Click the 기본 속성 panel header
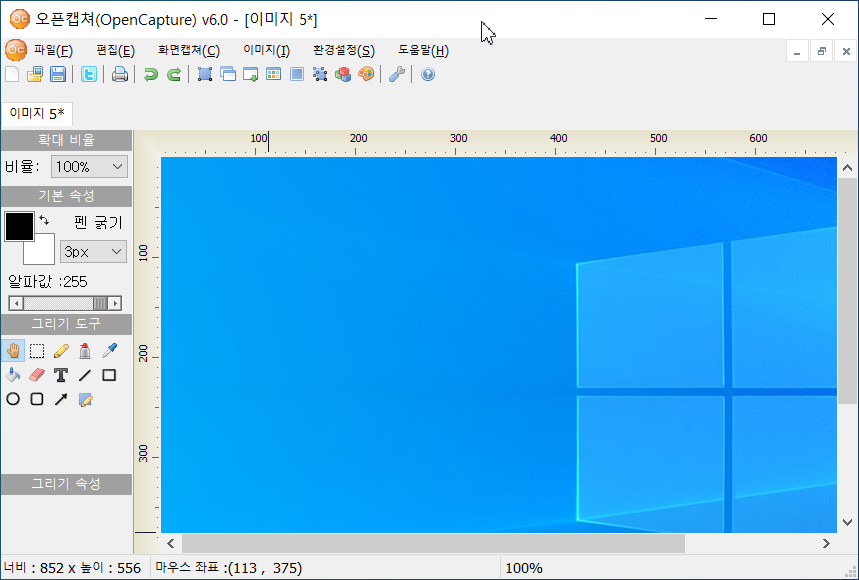Image resolution: width=859 pixels, height=580 pixels. pyautogui.click(x=66, y=196)
